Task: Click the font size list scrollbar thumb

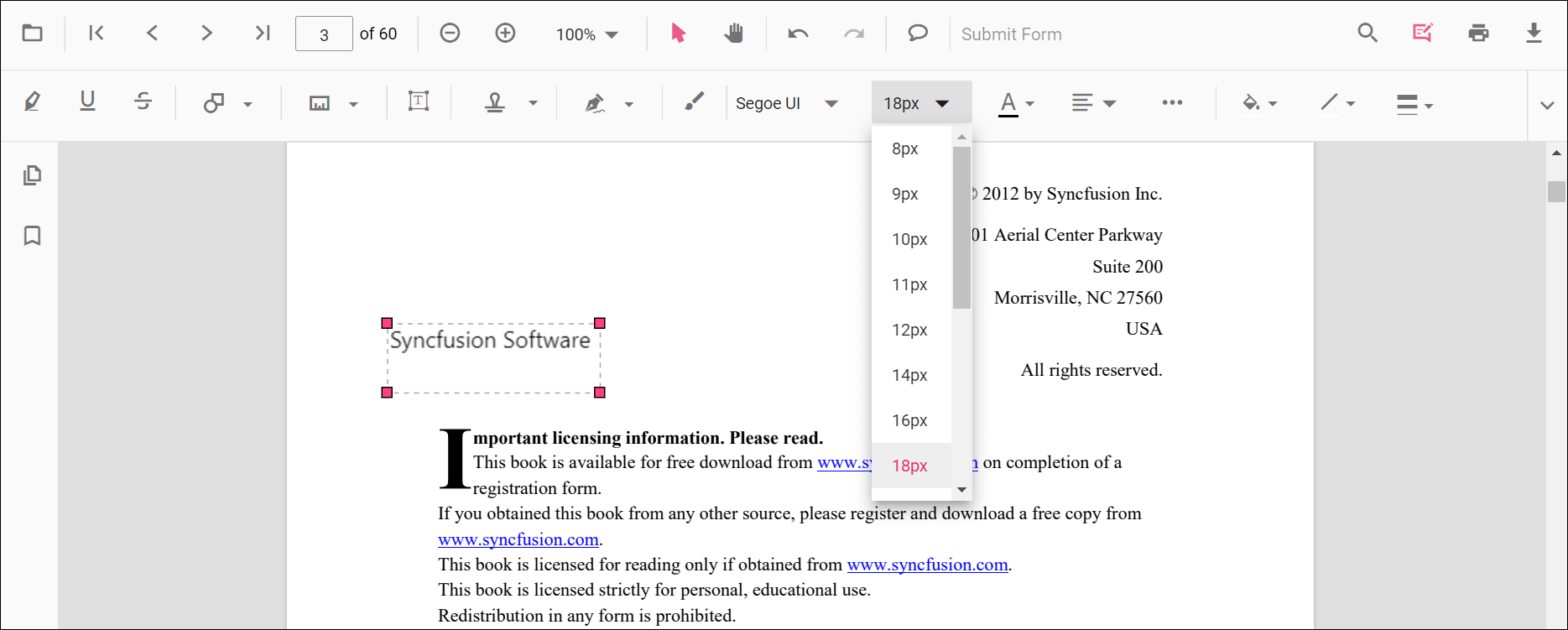Action: [961, 227]
